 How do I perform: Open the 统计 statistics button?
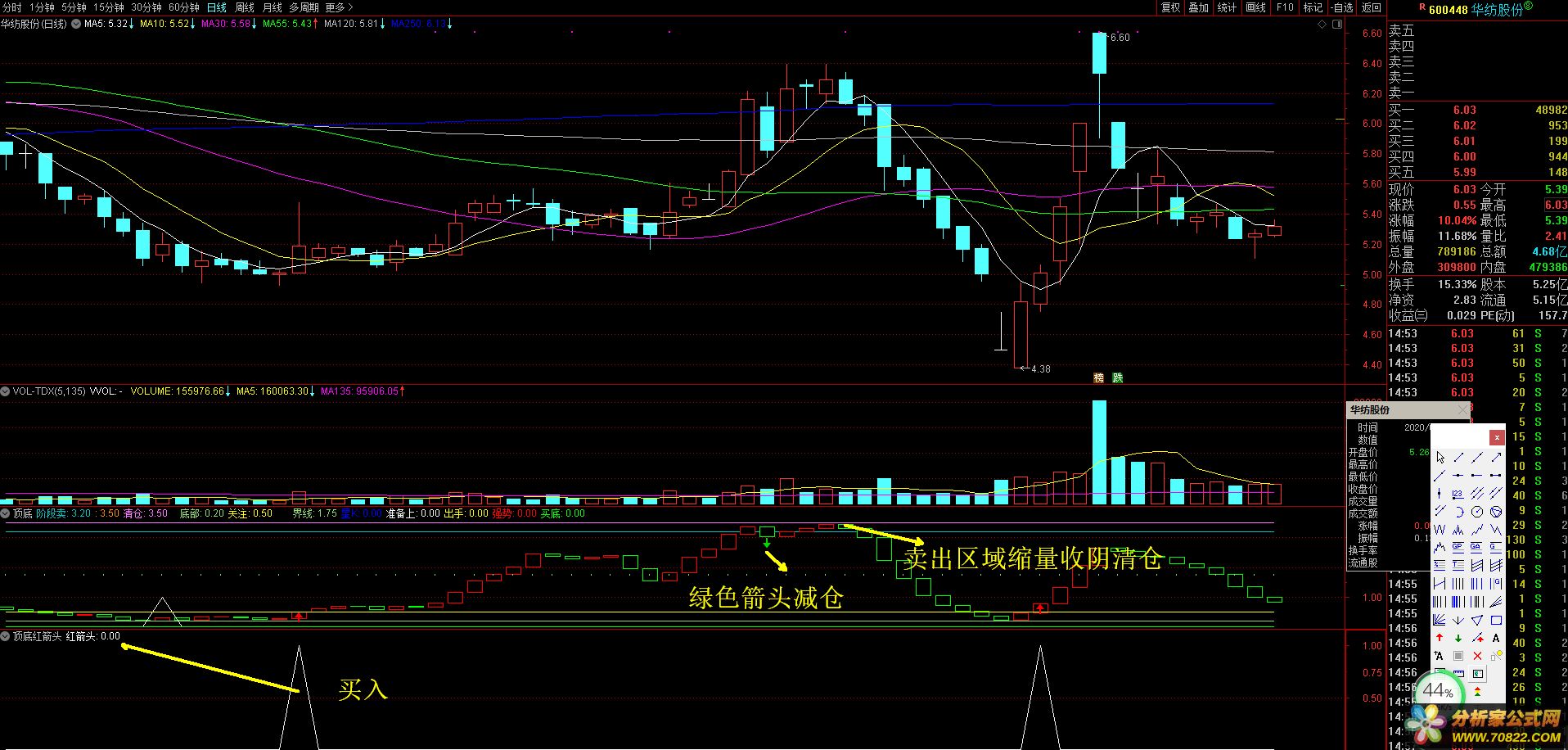(x=1227, y=7)
